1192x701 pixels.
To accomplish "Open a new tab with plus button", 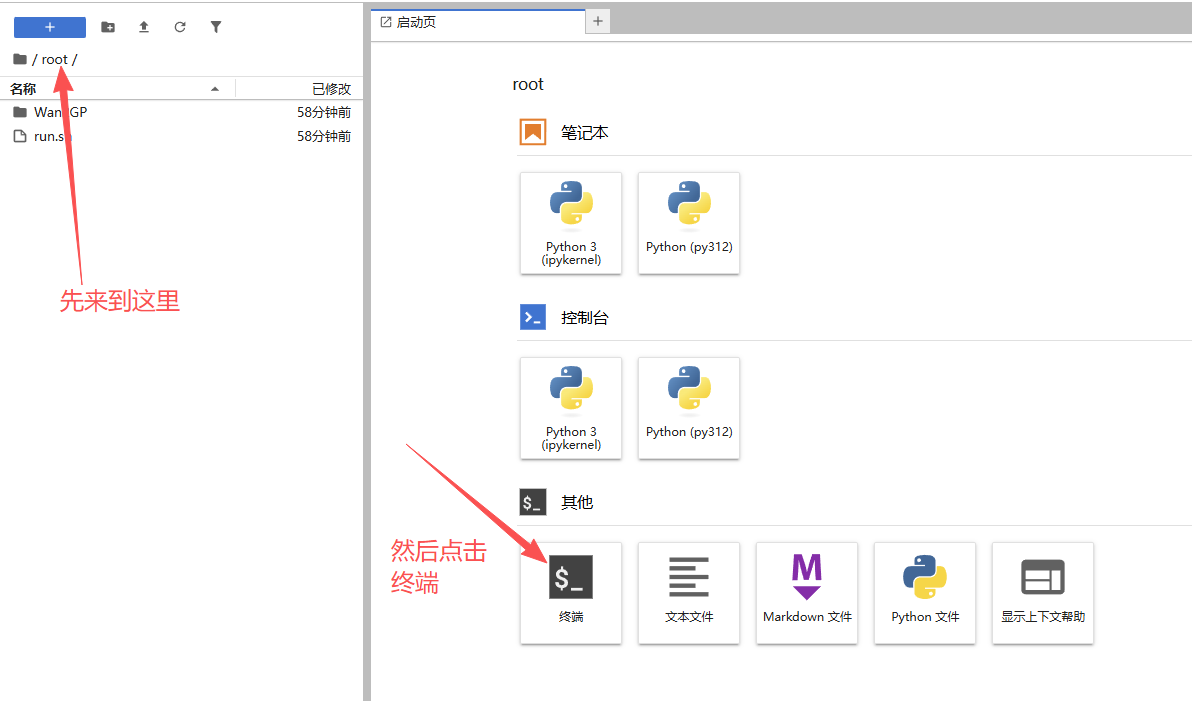I will [x=598, y=21].
